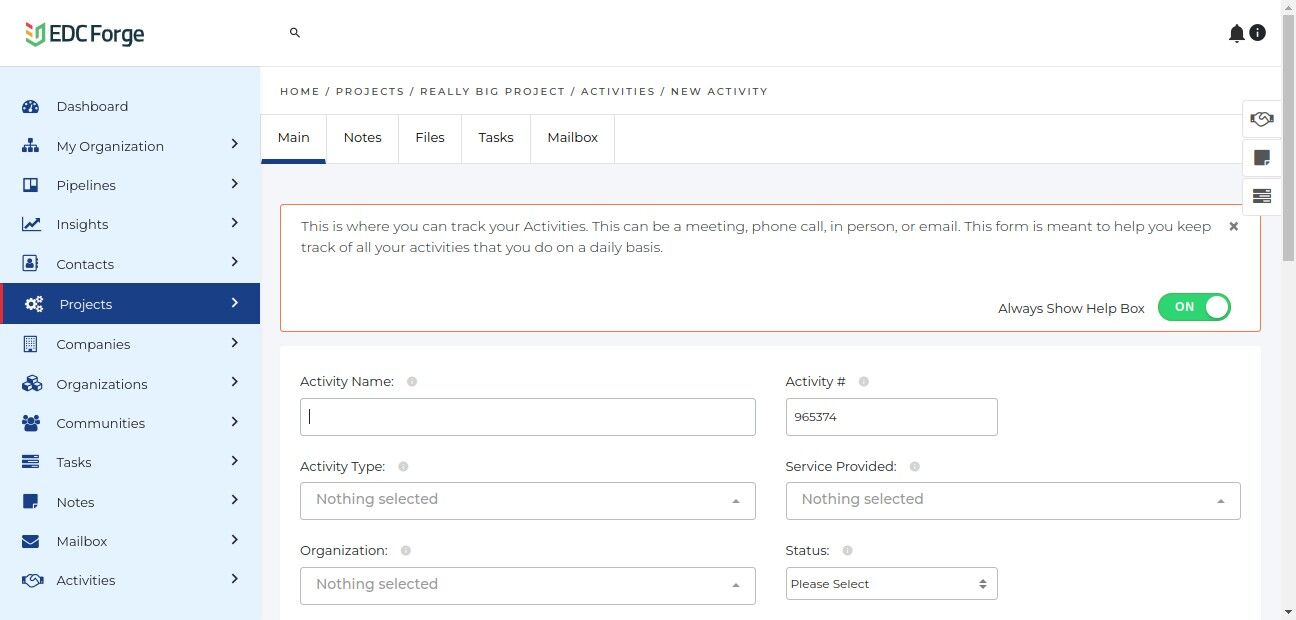Dismiss the help box
1296x620 pixels.
[x=1233, y=227]
